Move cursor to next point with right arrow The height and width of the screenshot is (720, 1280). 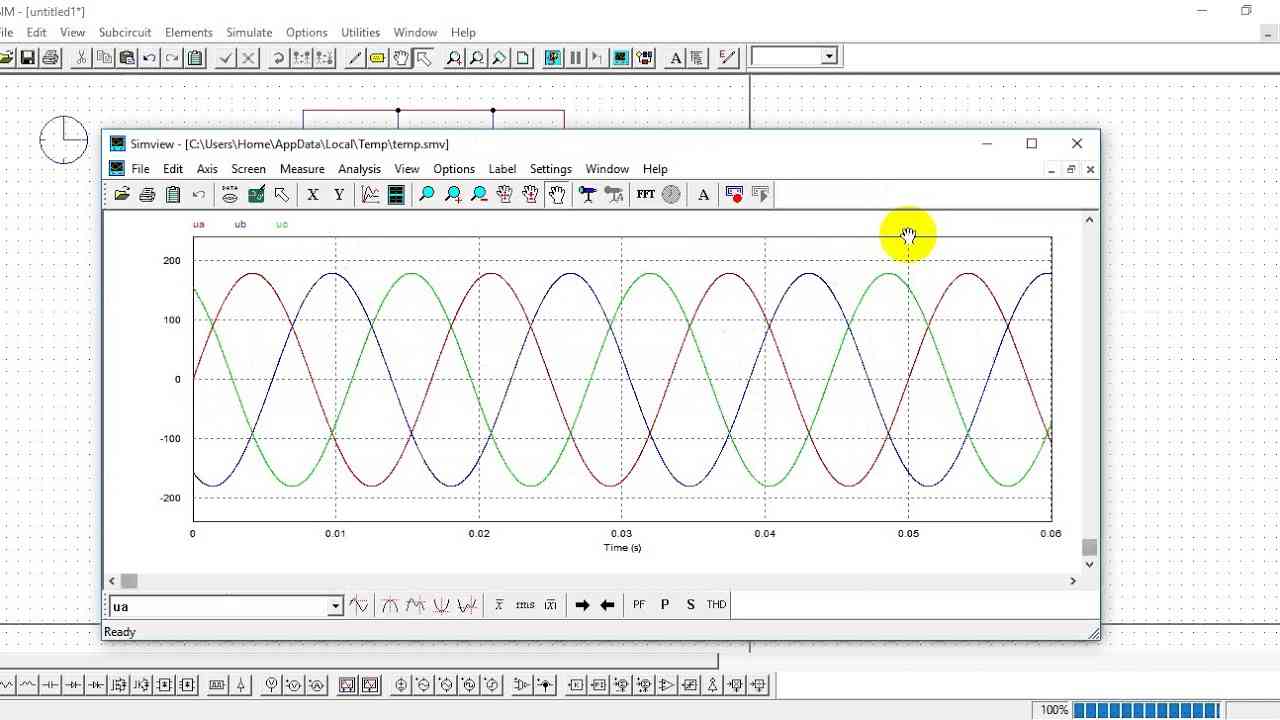click(582, 605)
